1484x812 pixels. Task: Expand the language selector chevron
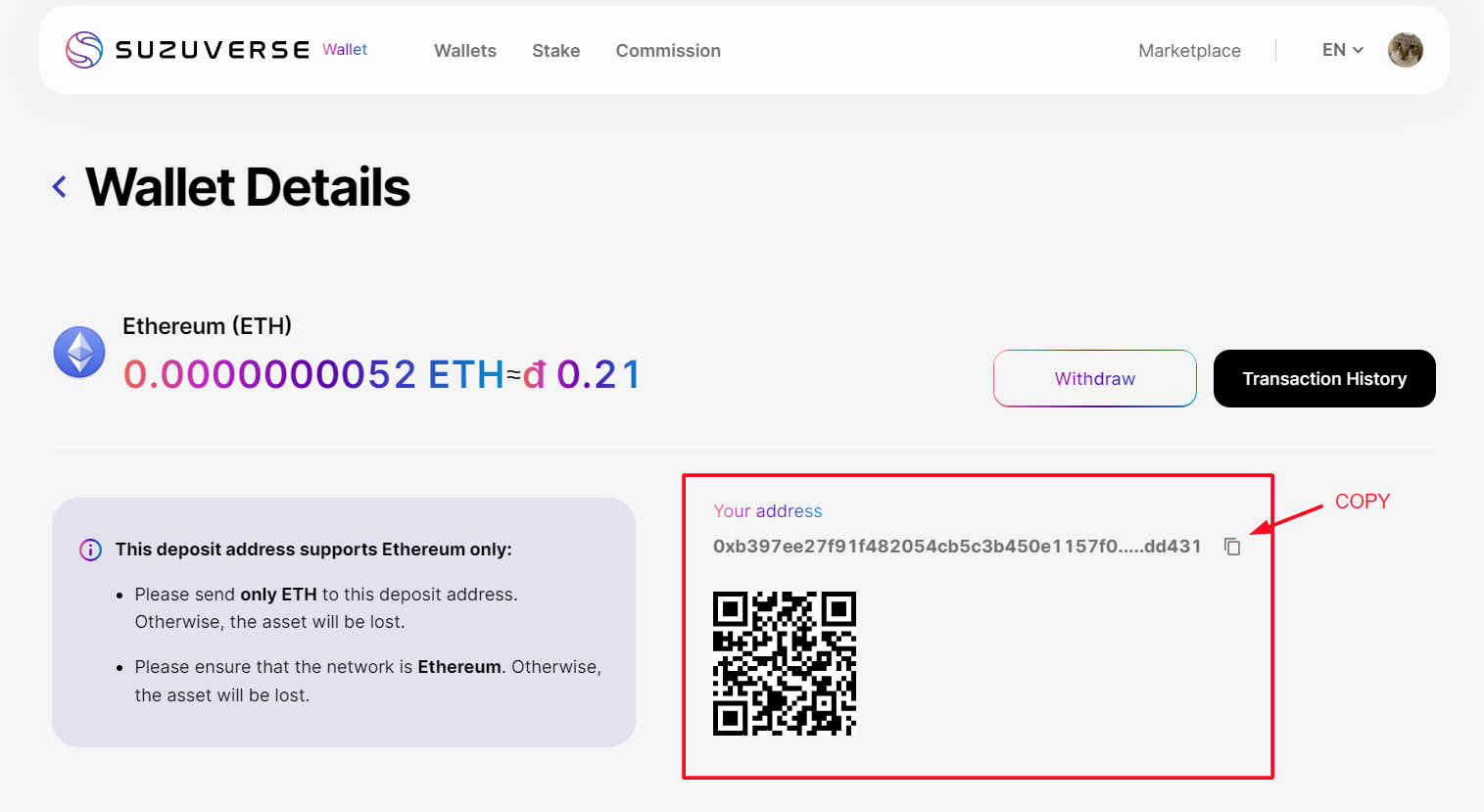pos(1359,50)
